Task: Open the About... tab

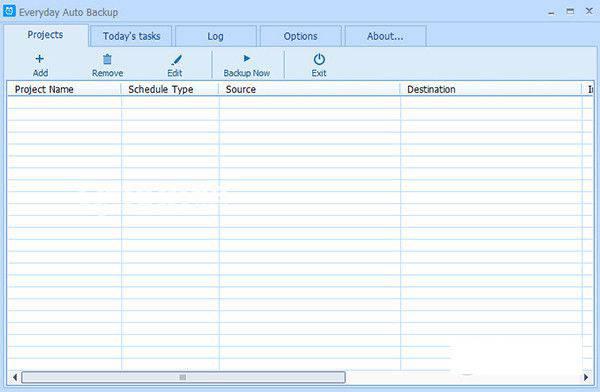Action: (x=385, y=36)
